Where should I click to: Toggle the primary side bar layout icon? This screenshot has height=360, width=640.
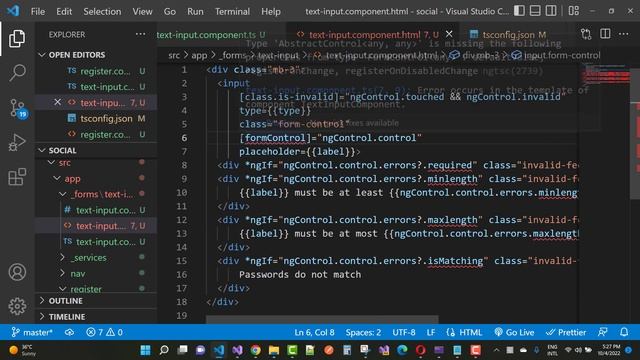tap(519, 11)
